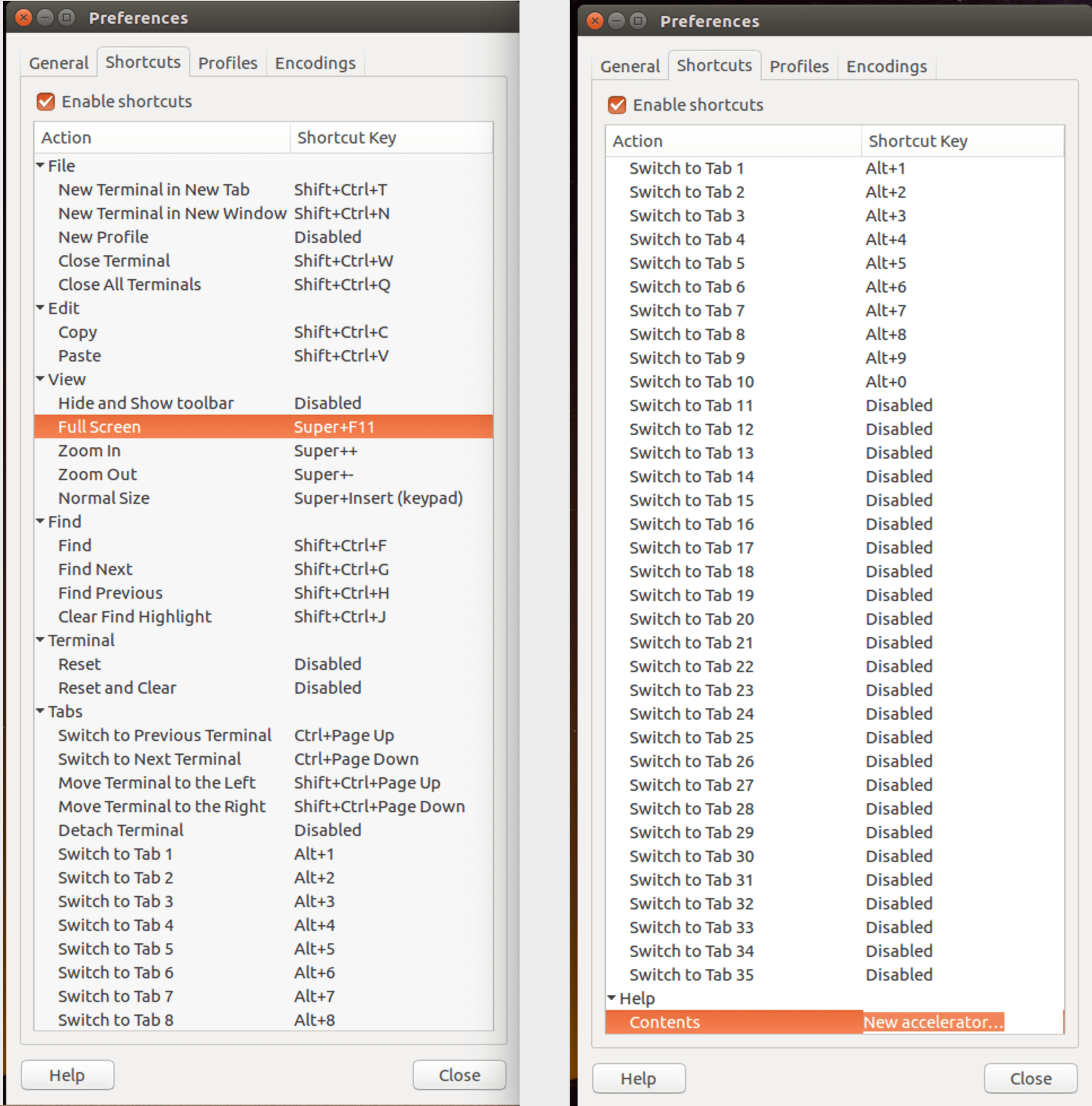Select Switch to Tab 8 in left window
The height and width of the screenshot is (1106, 1092).
263,1020
